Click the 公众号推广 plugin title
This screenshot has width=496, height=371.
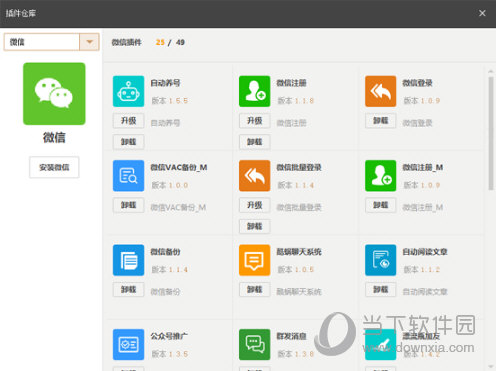click(x=169, y=336)
